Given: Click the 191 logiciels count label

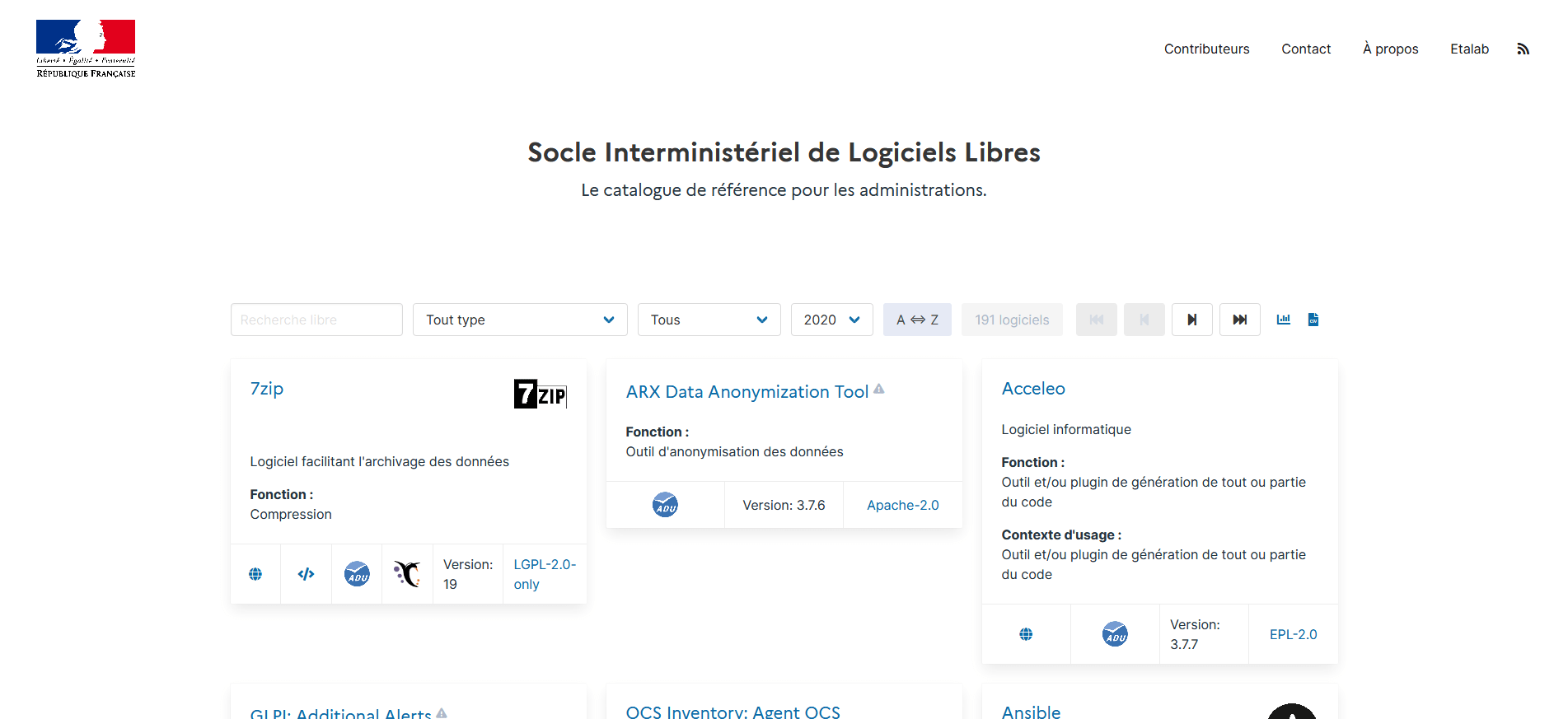Looking at the screenshot, I should click(1012, 320).
